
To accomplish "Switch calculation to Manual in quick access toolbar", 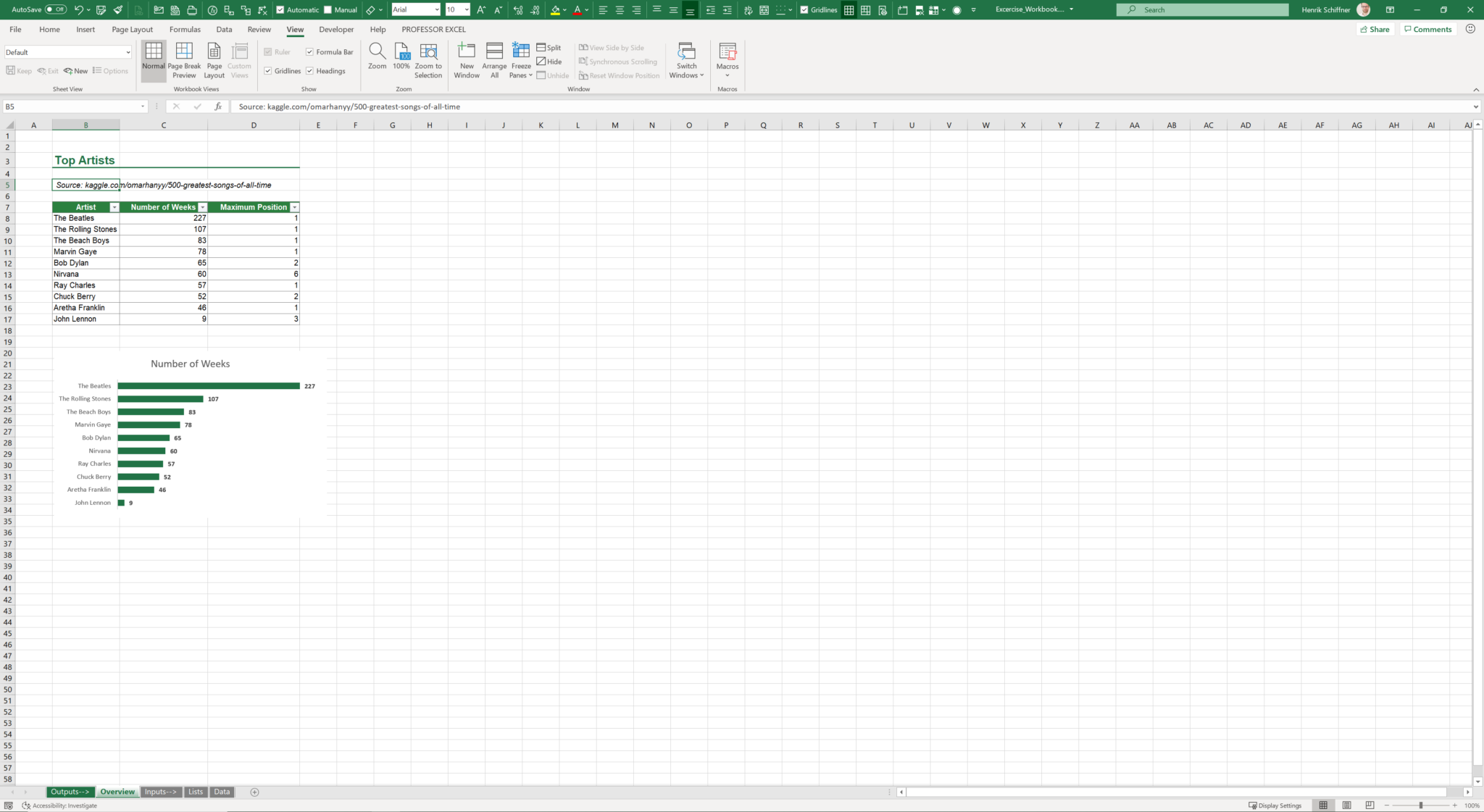I will pyautogui.click(x=328, y=9).
